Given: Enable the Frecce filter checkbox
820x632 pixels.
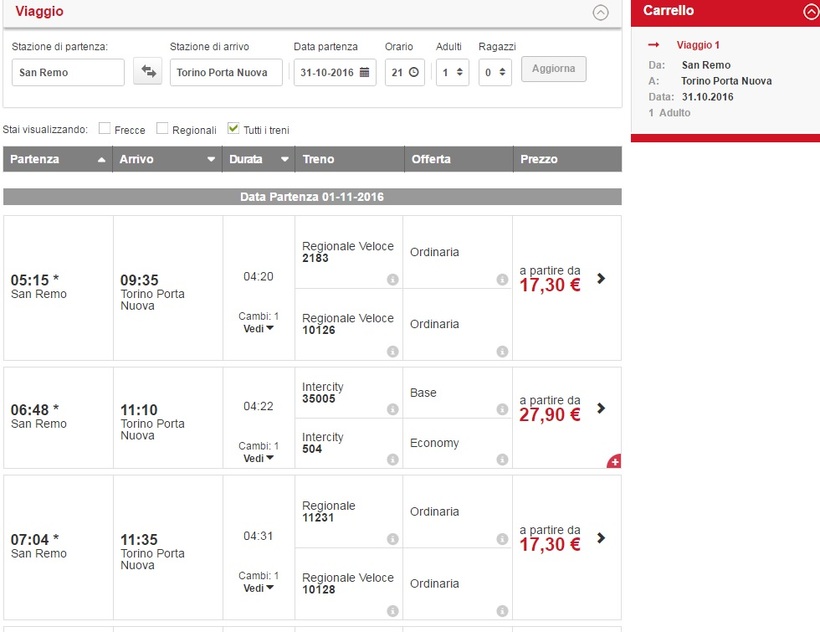Looking at the screenshot, I should pos(105,129).
